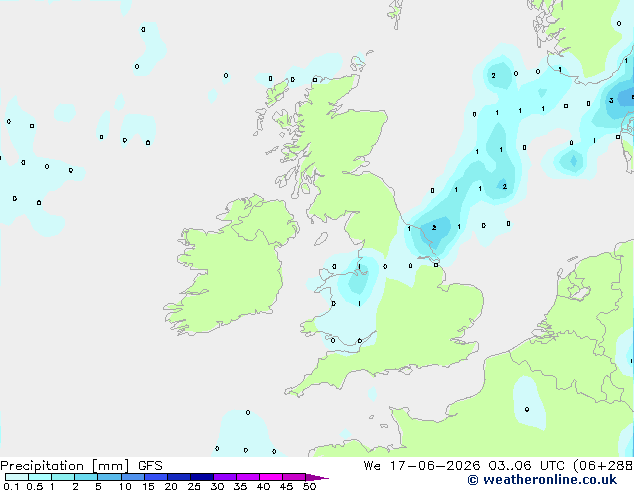Viewport: 634px width, 490px height.
Task: Click the legend scale label "25"
Action: tap(194, 486)
